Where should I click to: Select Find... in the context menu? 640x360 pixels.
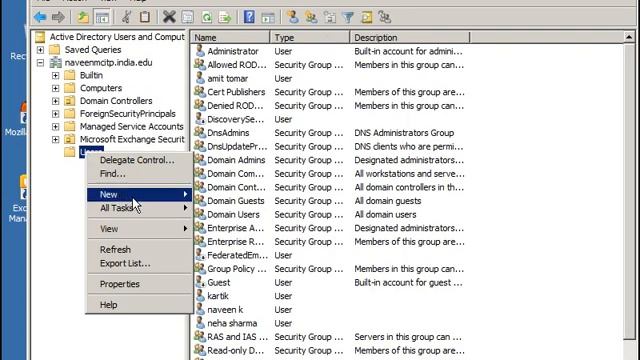pos(139,173)
